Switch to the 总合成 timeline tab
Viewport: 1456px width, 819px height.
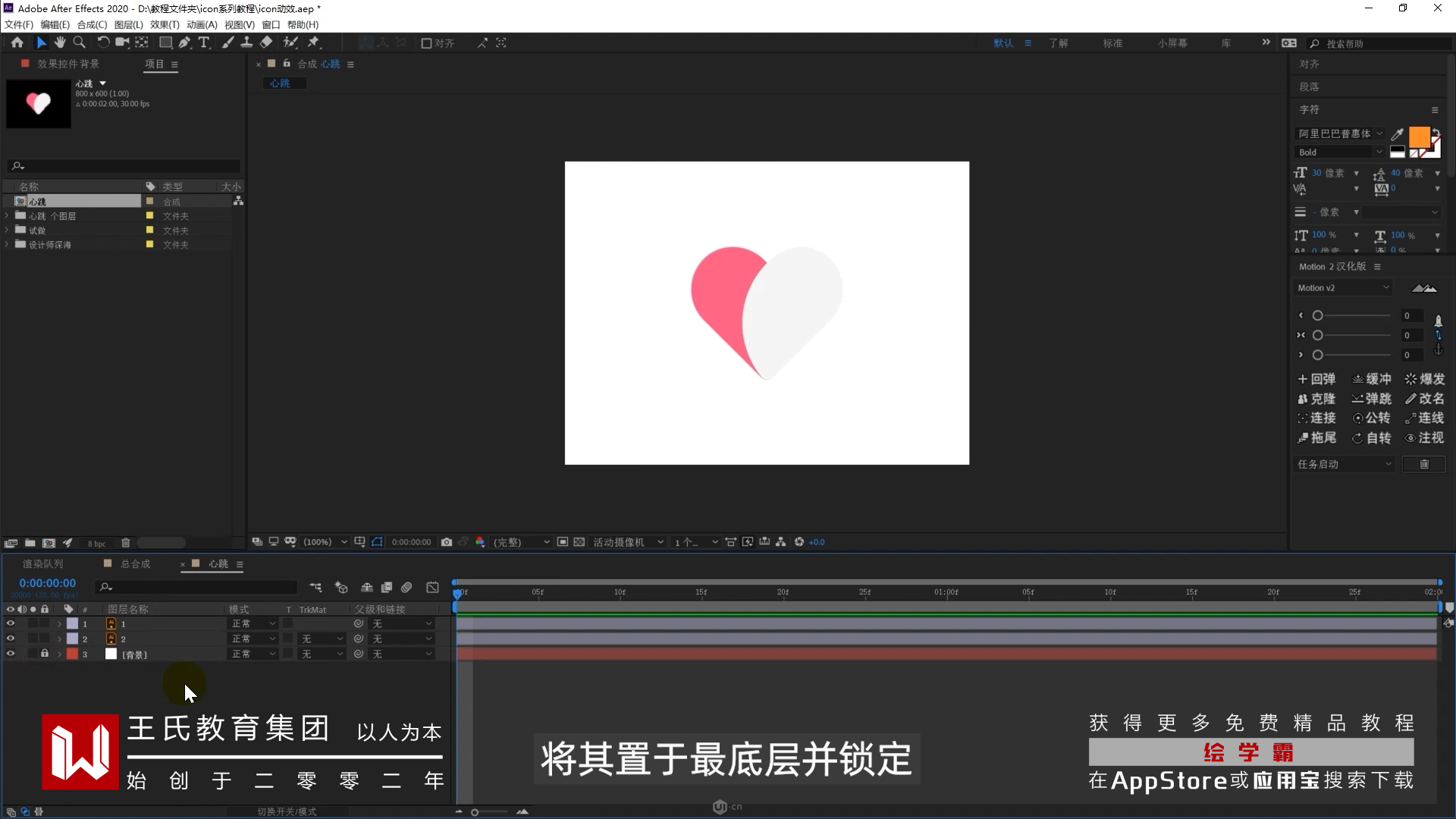135,564
